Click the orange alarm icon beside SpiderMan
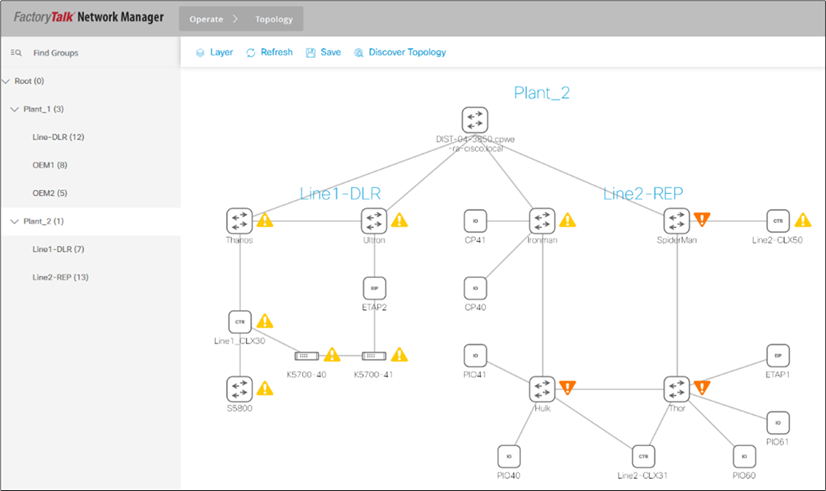The image size is (826, 491). click(x=702, y=219)
